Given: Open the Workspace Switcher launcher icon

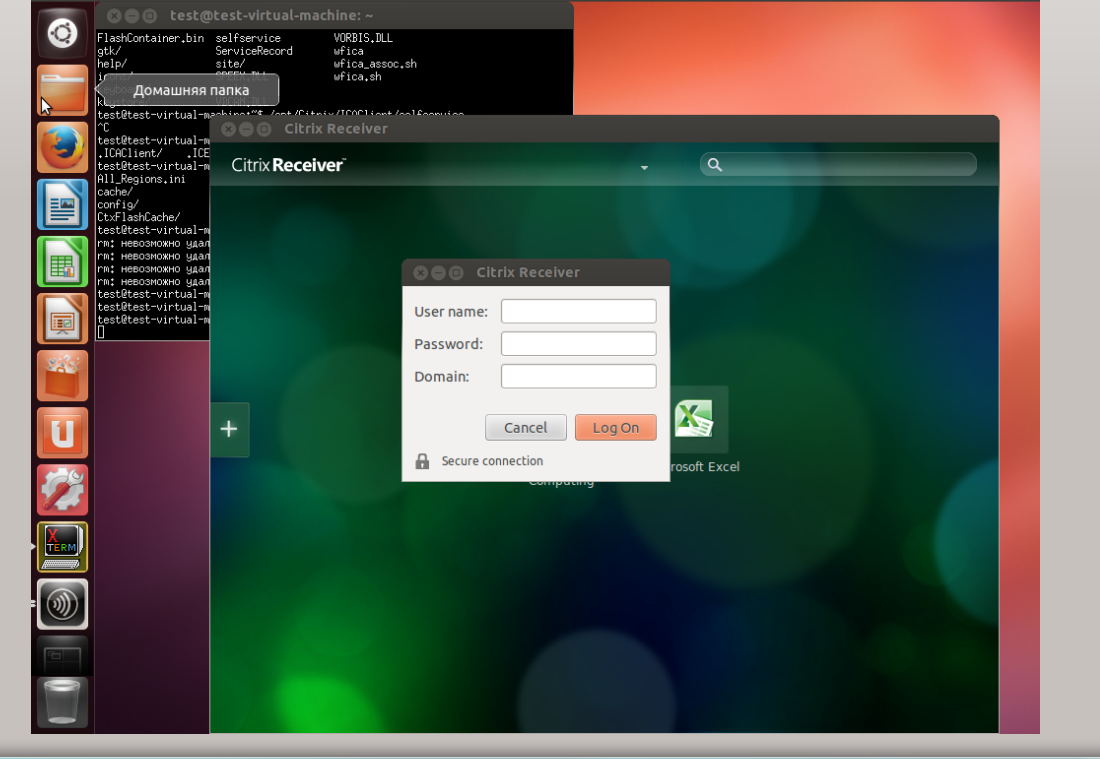Looking at the screenshot, I should pos(62,656).
